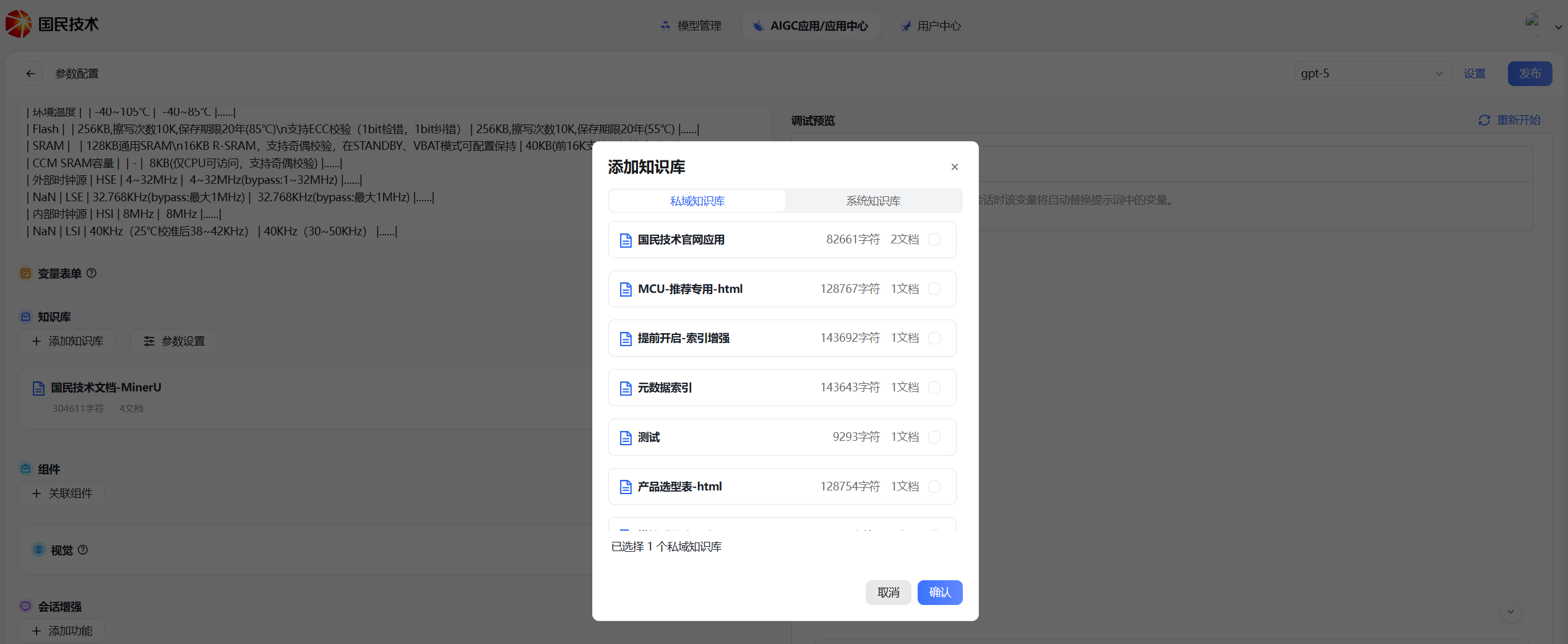Click 重新开始 to restart preview
The image size is (1568, 644).
pos(1510,120)
